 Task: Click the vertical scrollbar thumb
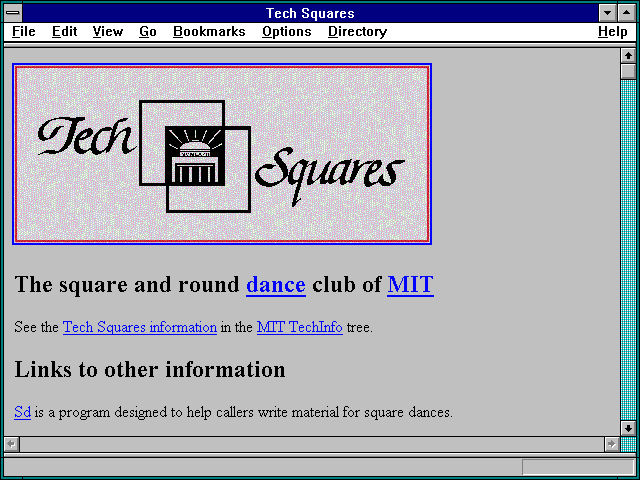point(628,71)
